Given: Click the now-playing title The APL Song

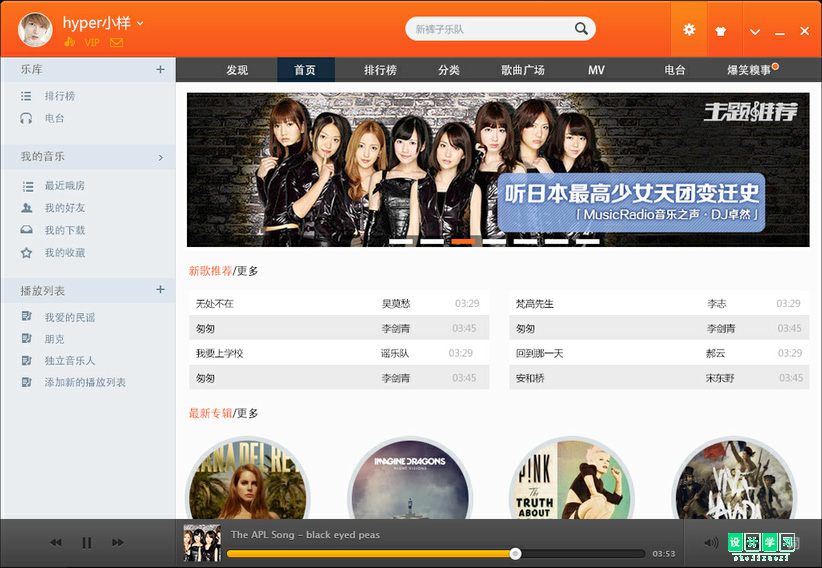Looking at the screenshot, I should point(305,535).
